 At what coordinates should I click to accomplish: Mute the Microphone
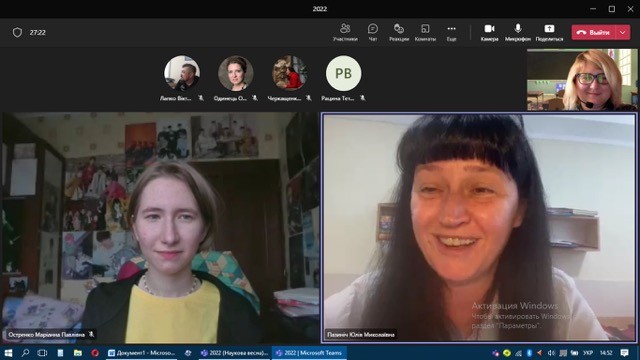518,32
